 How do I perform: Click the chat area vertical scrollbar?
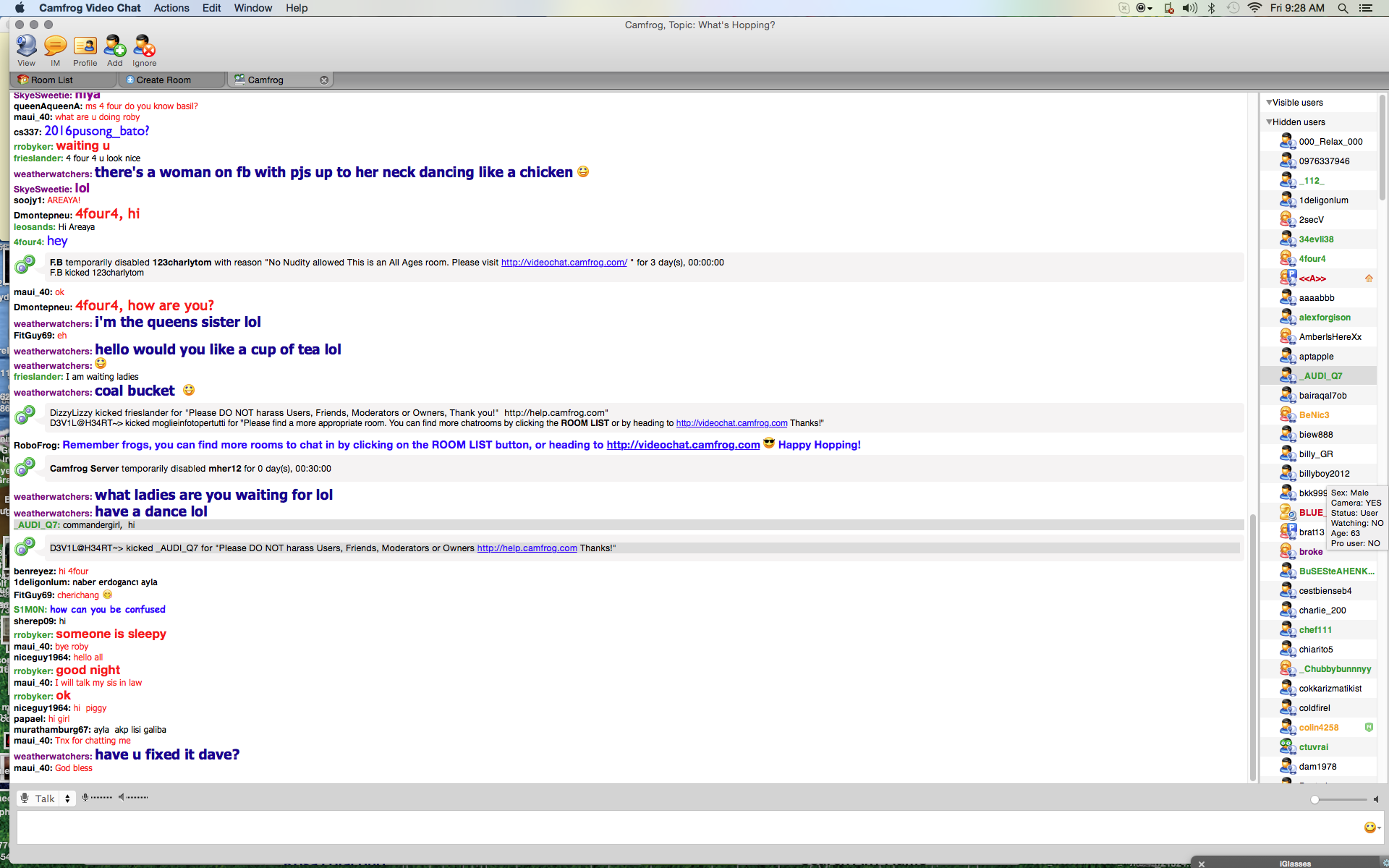pos(1252,647)
